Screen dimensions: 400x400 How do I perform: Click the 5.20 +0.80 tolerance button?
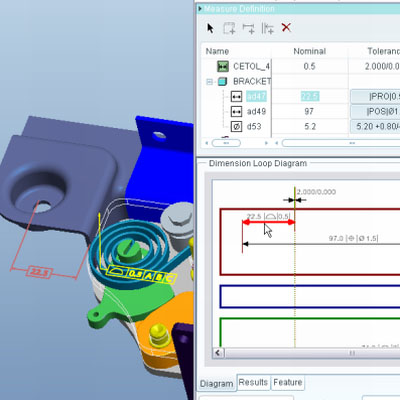point(375,126)
